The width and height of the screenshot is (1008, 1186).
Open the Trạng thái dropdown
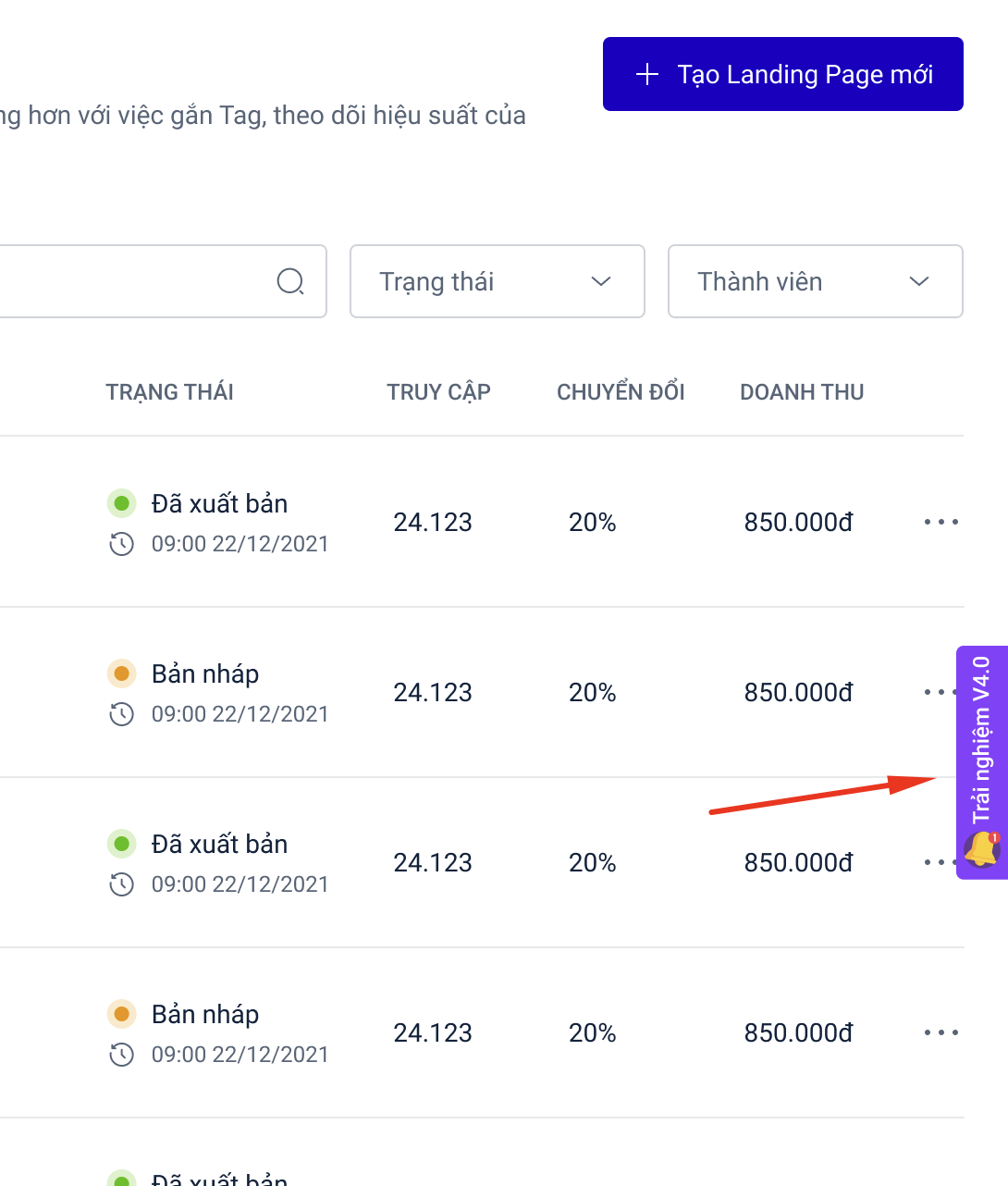pos(497,281)
